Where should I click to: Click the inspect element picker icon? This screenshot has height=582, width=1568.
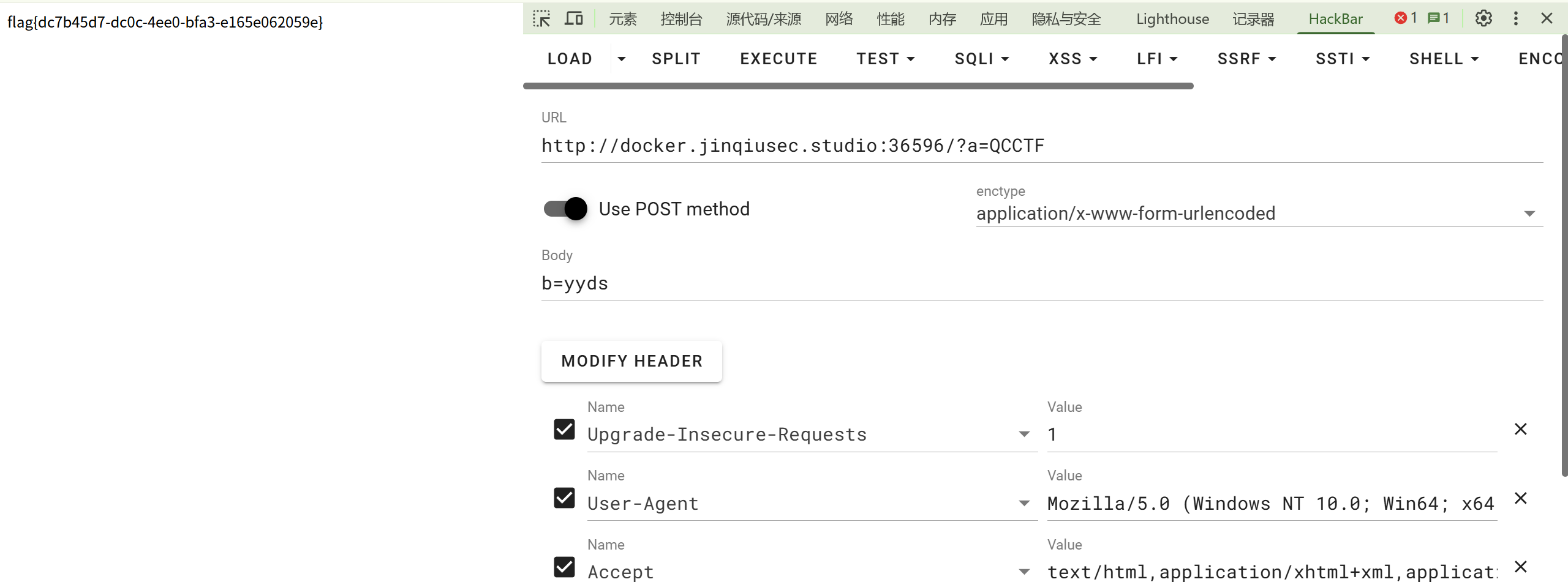(541, 18)
